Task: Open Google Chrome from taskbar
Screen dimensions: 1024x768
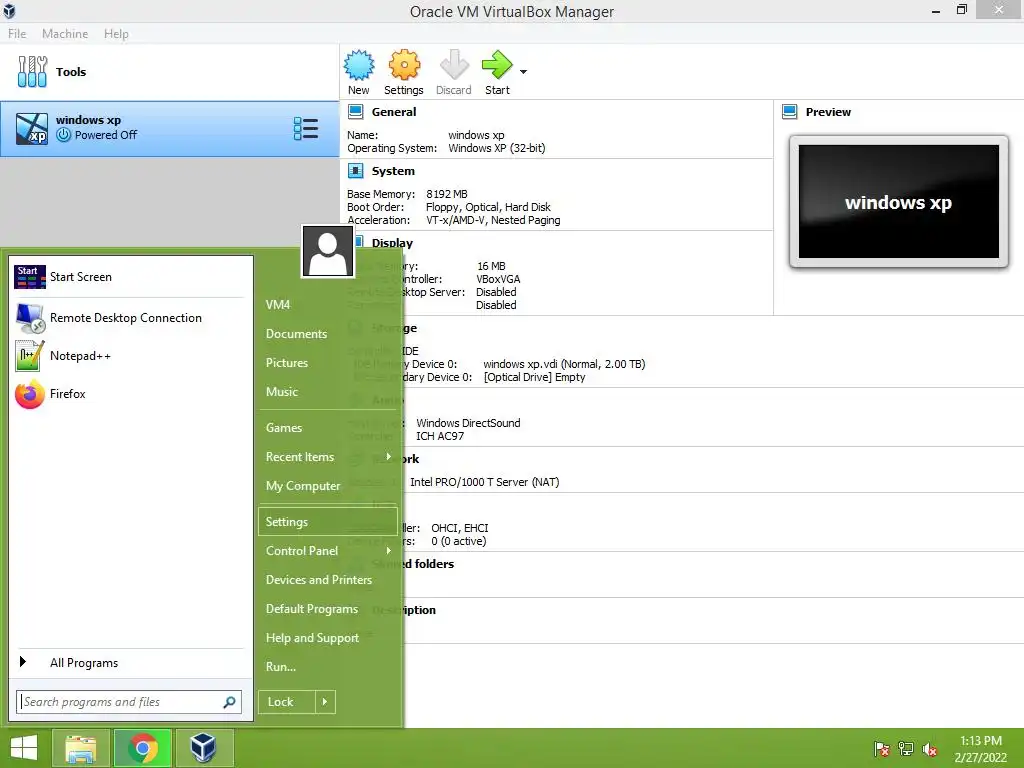Action: (142, 748)
